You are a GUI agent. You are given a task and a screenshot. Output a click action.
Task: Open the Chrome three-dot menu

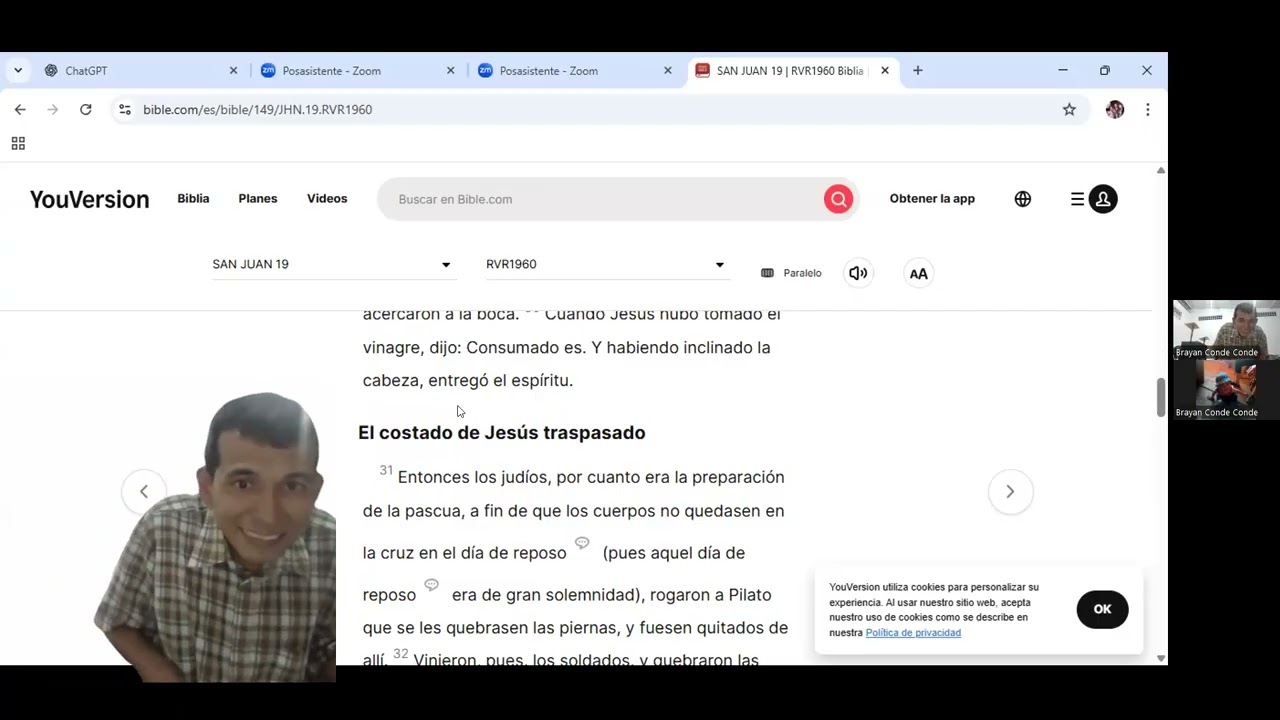tap(1147, 109)
